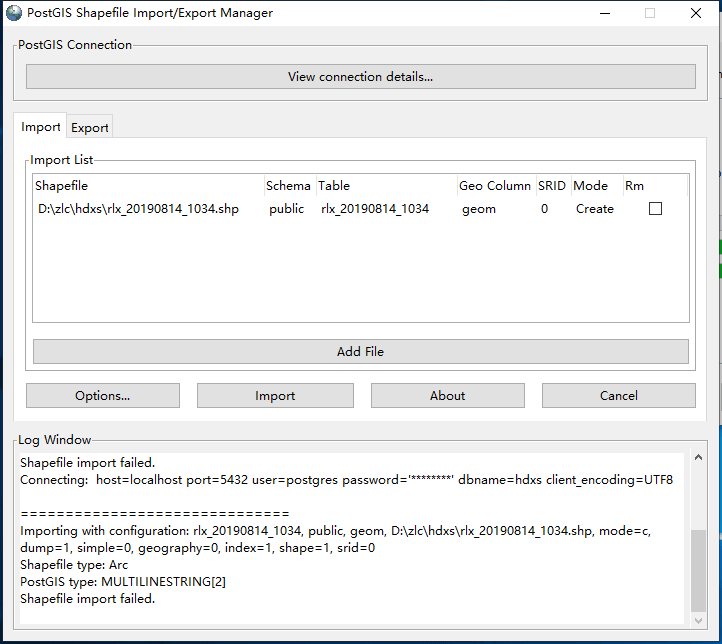Click View connection details button
The height and width of the screenshot is (644, 722).
360,77
